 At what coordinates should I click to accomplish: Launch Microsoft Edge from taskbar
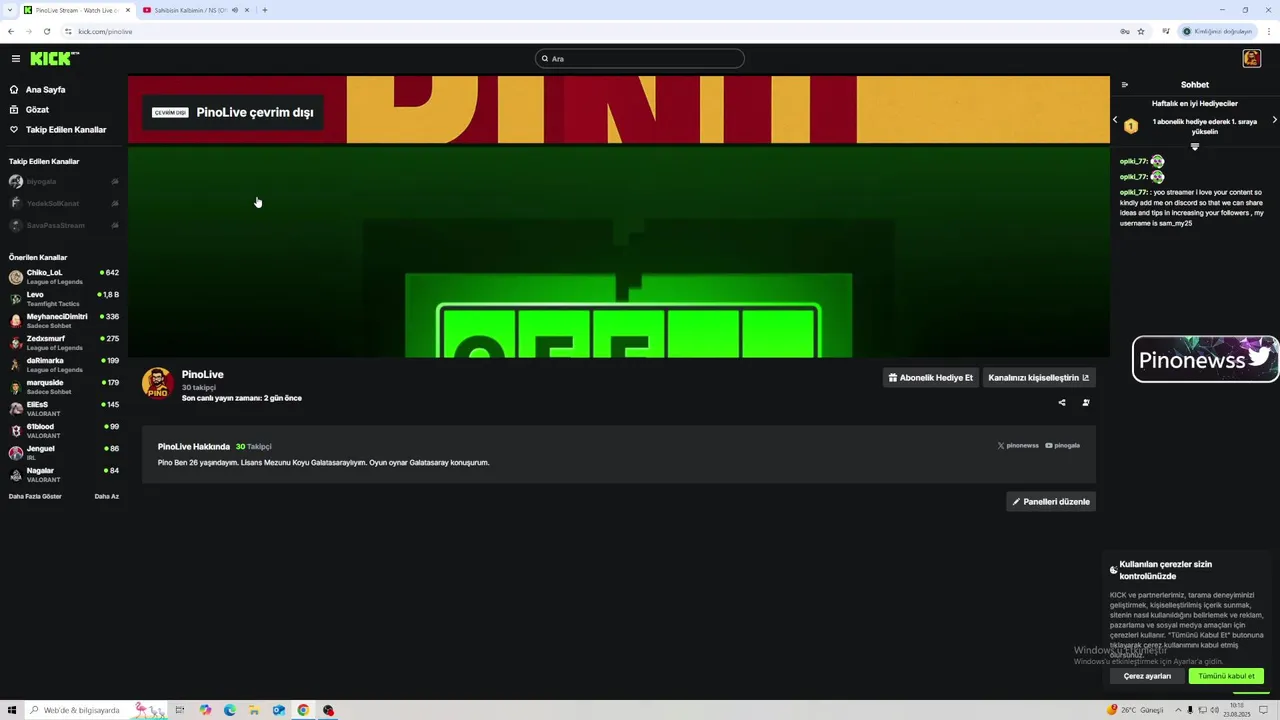230,710
